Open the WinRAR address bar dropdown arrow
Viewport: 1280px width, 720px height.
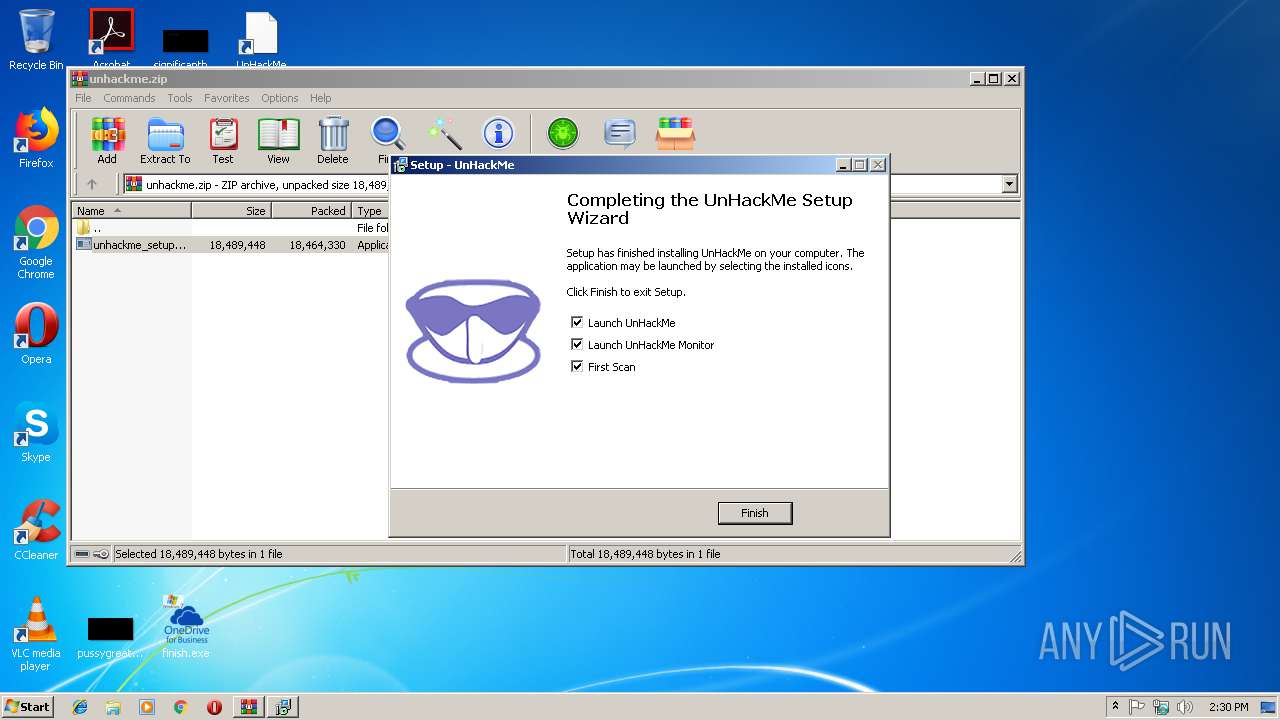click(1009, 184)
